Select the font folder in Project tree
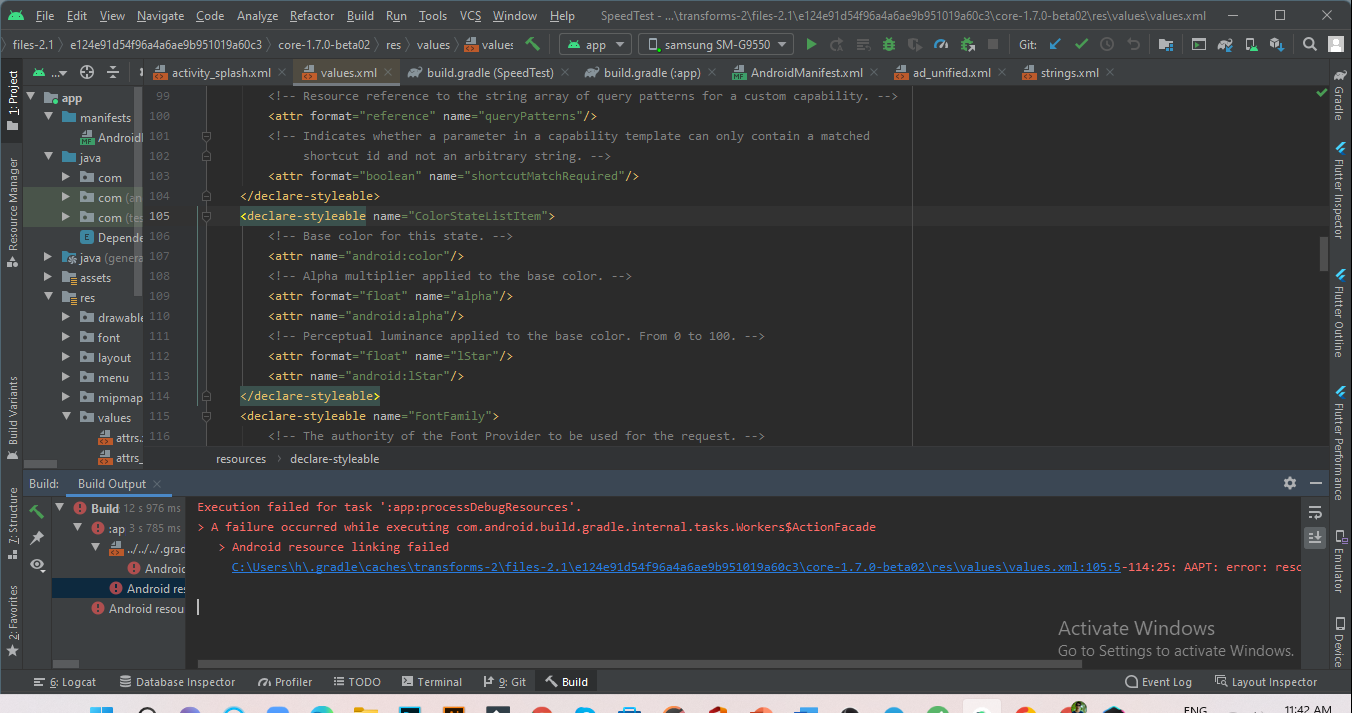This screenshot has width=1352, height=713. pos(109,338)
